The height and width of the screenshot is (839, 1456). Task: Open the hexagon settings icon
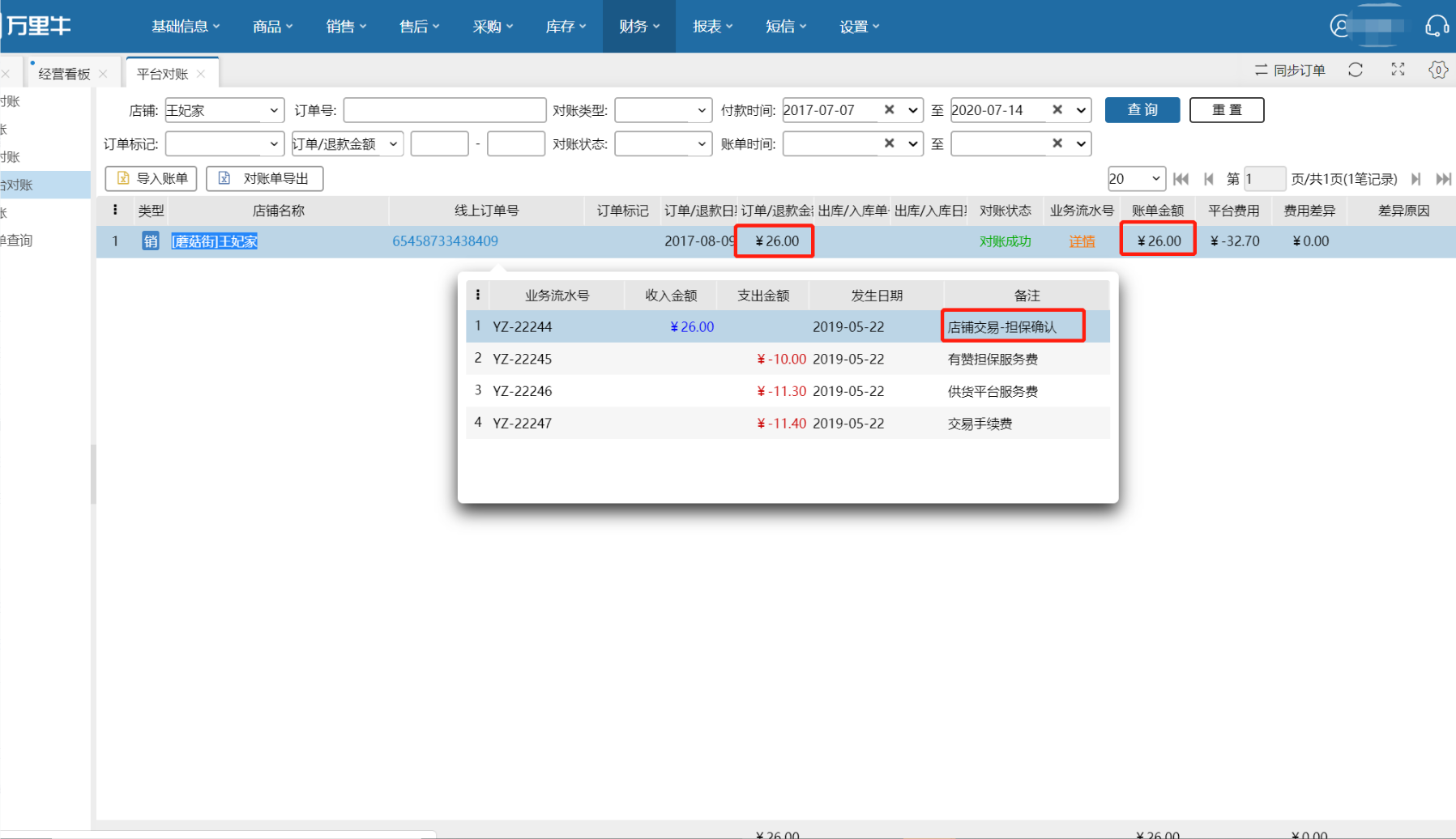pos(1438,70)
